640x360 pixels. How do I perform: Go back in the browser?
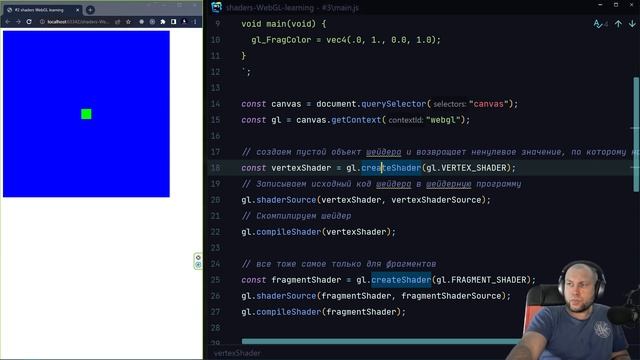[x=8, y=22]
